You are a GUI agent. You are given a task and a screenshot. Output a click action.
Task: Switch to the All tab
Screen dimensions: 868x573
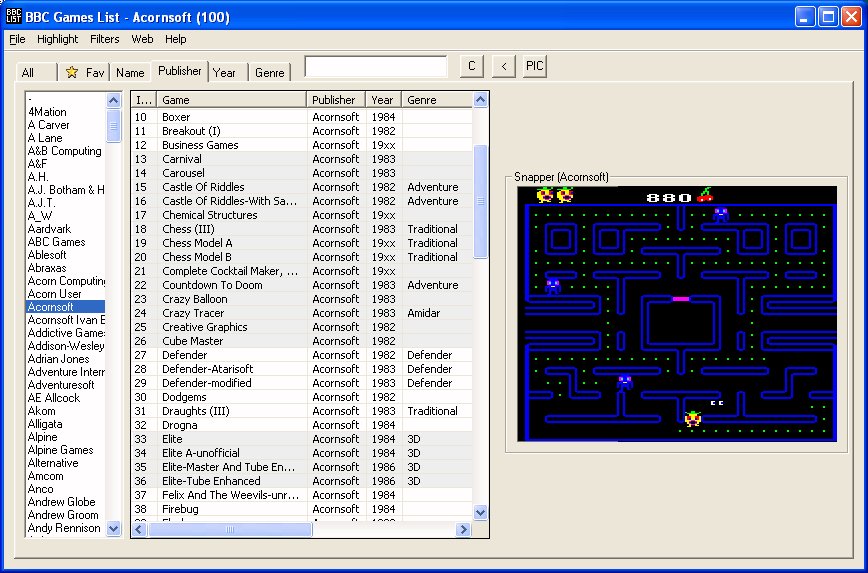pos(36,73)
